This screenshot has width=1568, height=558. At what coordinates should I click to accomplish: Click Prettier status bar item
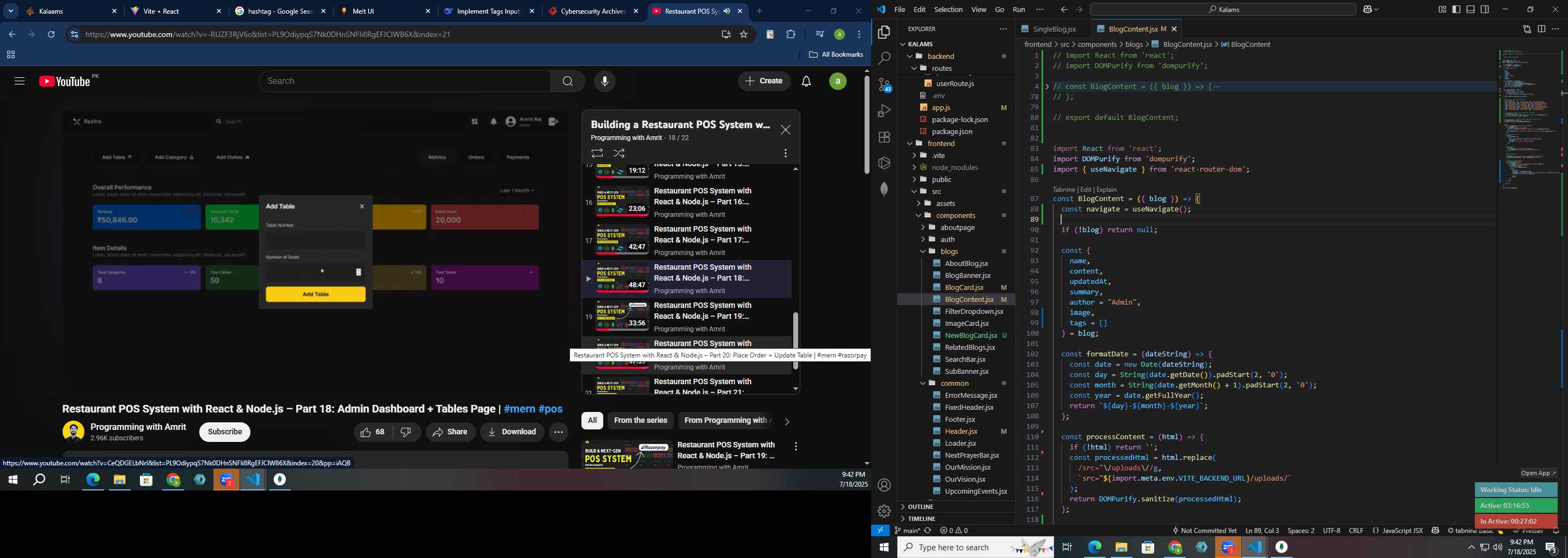(x=1529, y=531)
